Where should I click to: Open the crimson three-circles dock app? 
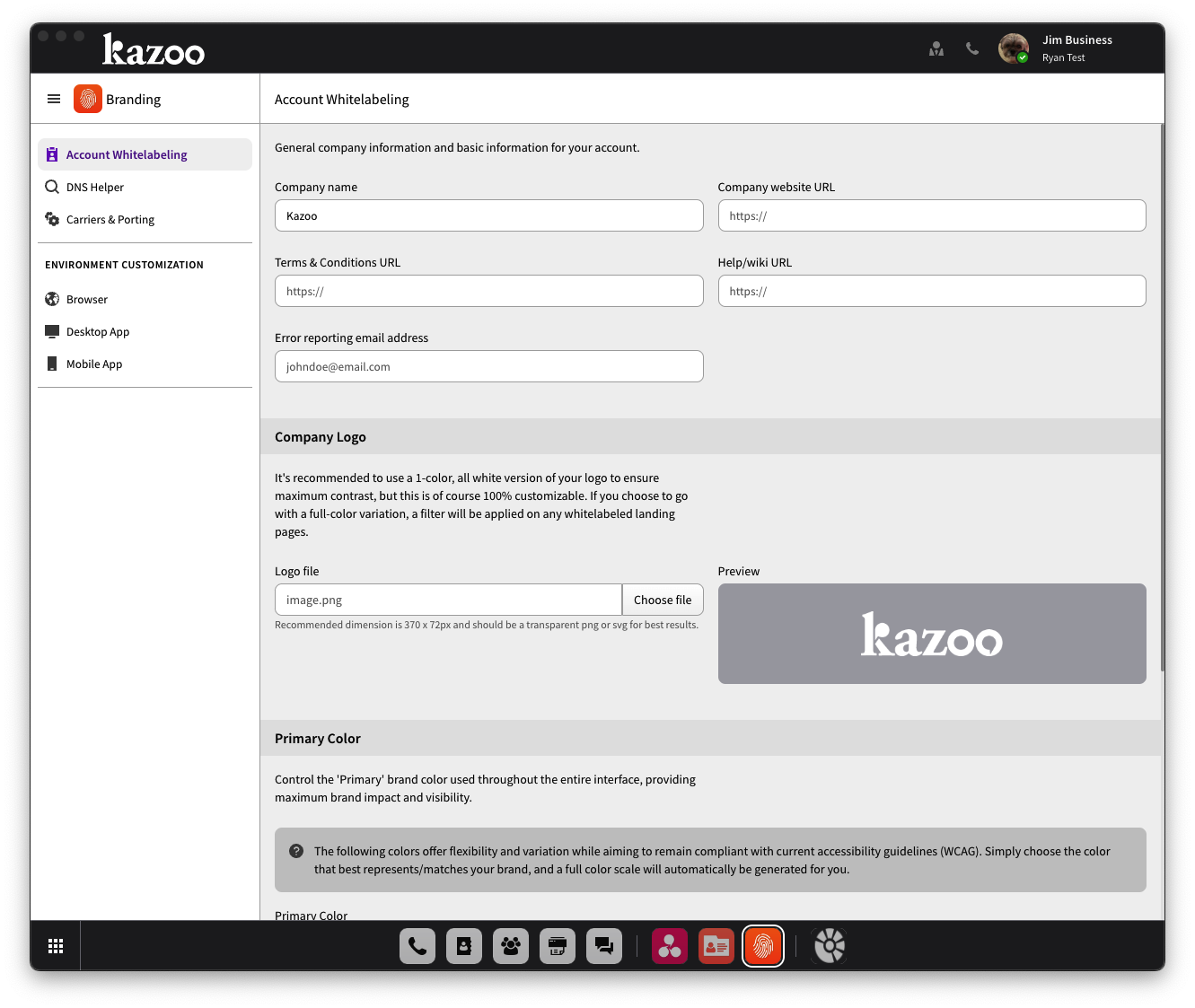[670, 946]
